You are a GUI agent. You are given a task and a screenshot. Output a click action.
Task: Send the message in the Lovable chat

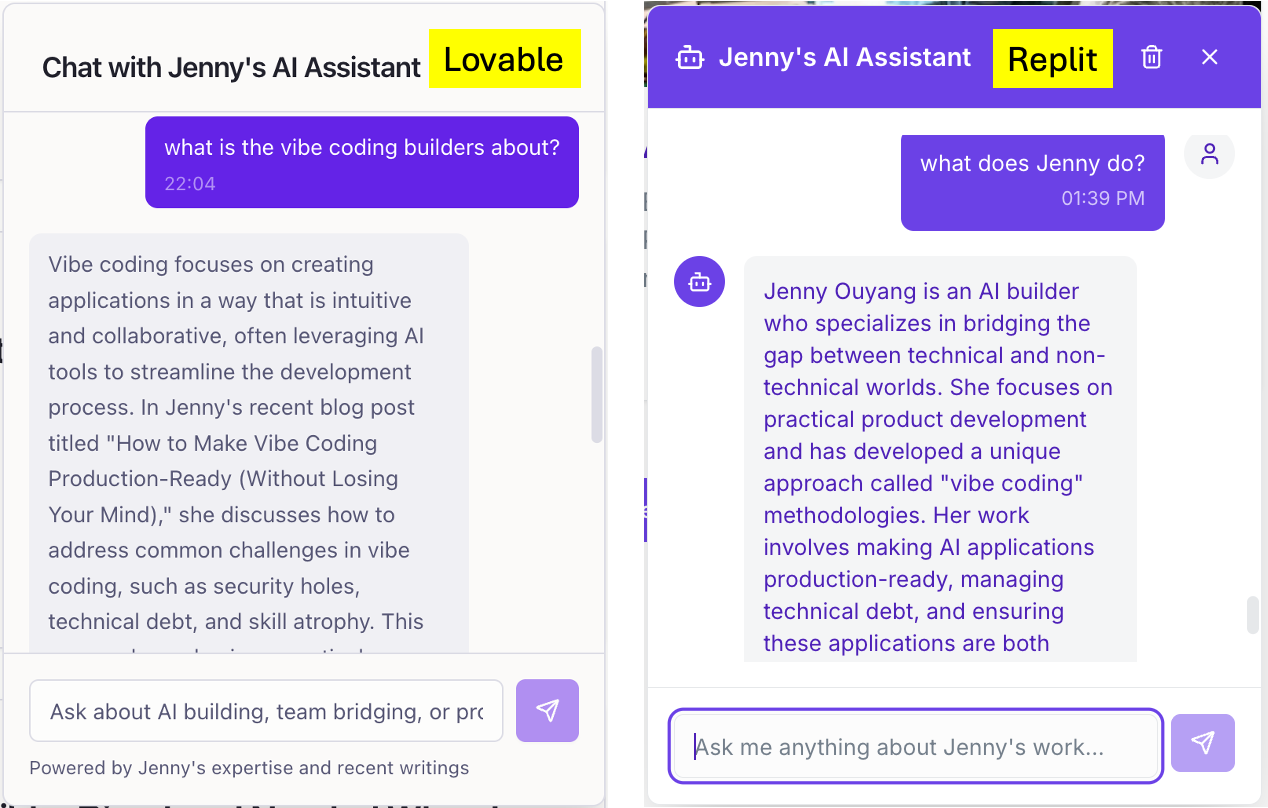point(547,711)
